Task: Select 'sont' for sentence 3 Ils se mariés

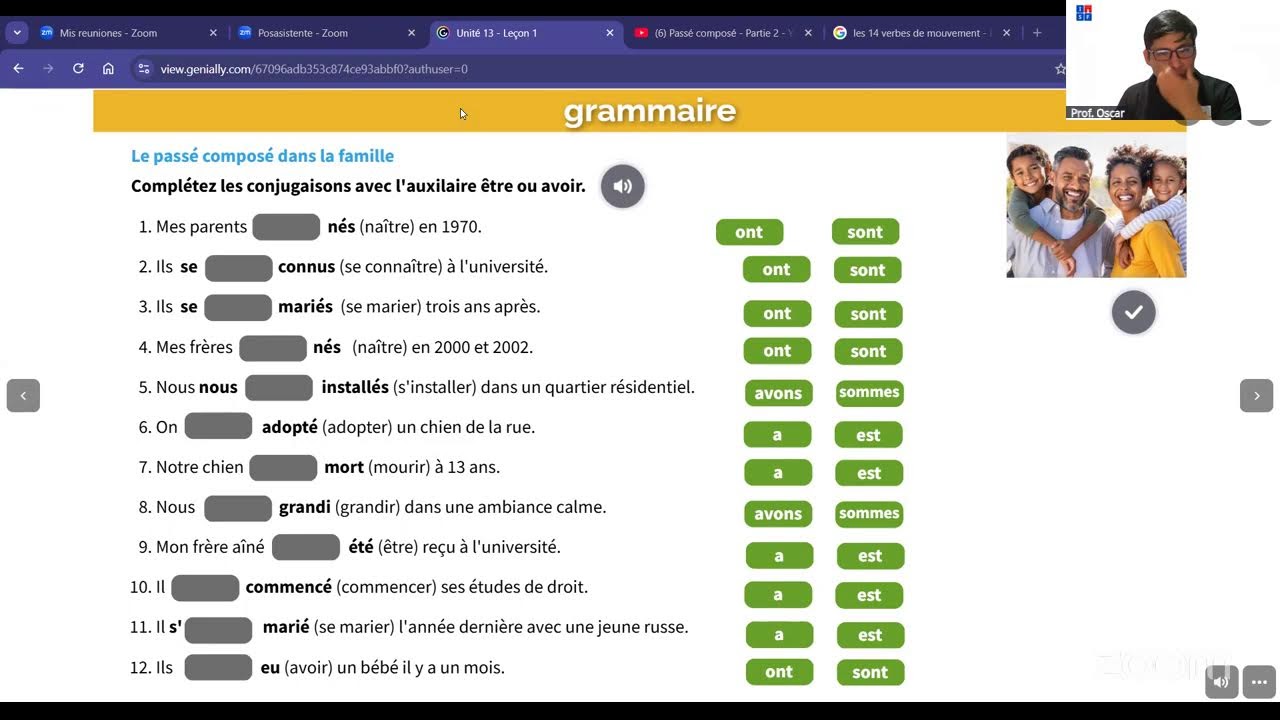Action: coord(868,314)
